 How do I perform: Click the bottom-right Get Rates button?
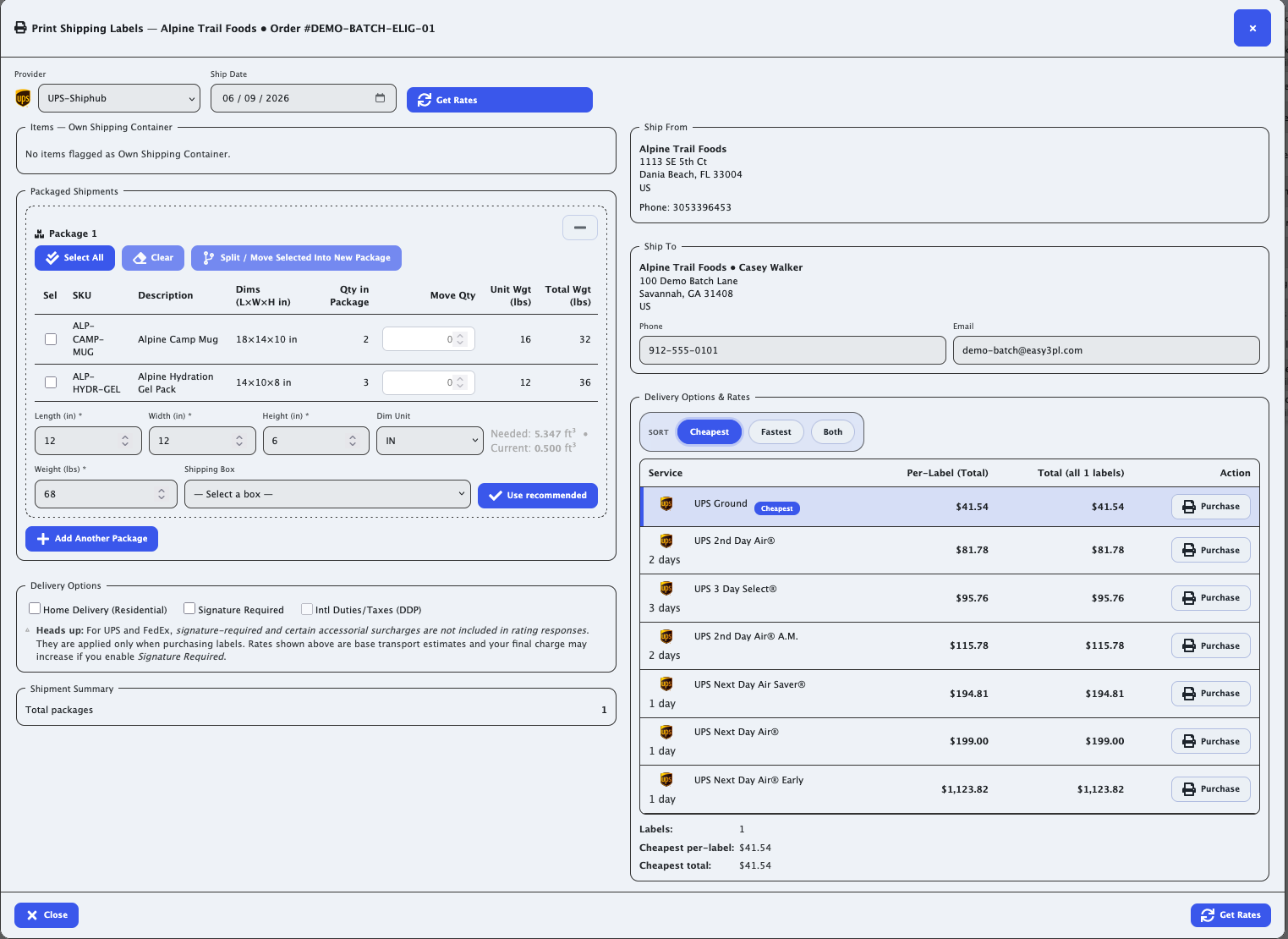coord(1230,914)
